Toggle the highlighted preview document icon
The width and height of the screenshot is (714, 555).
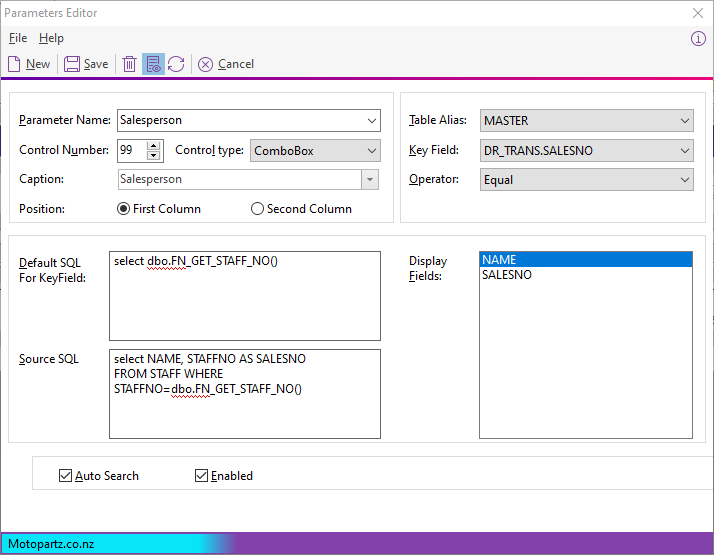[153, 64]
